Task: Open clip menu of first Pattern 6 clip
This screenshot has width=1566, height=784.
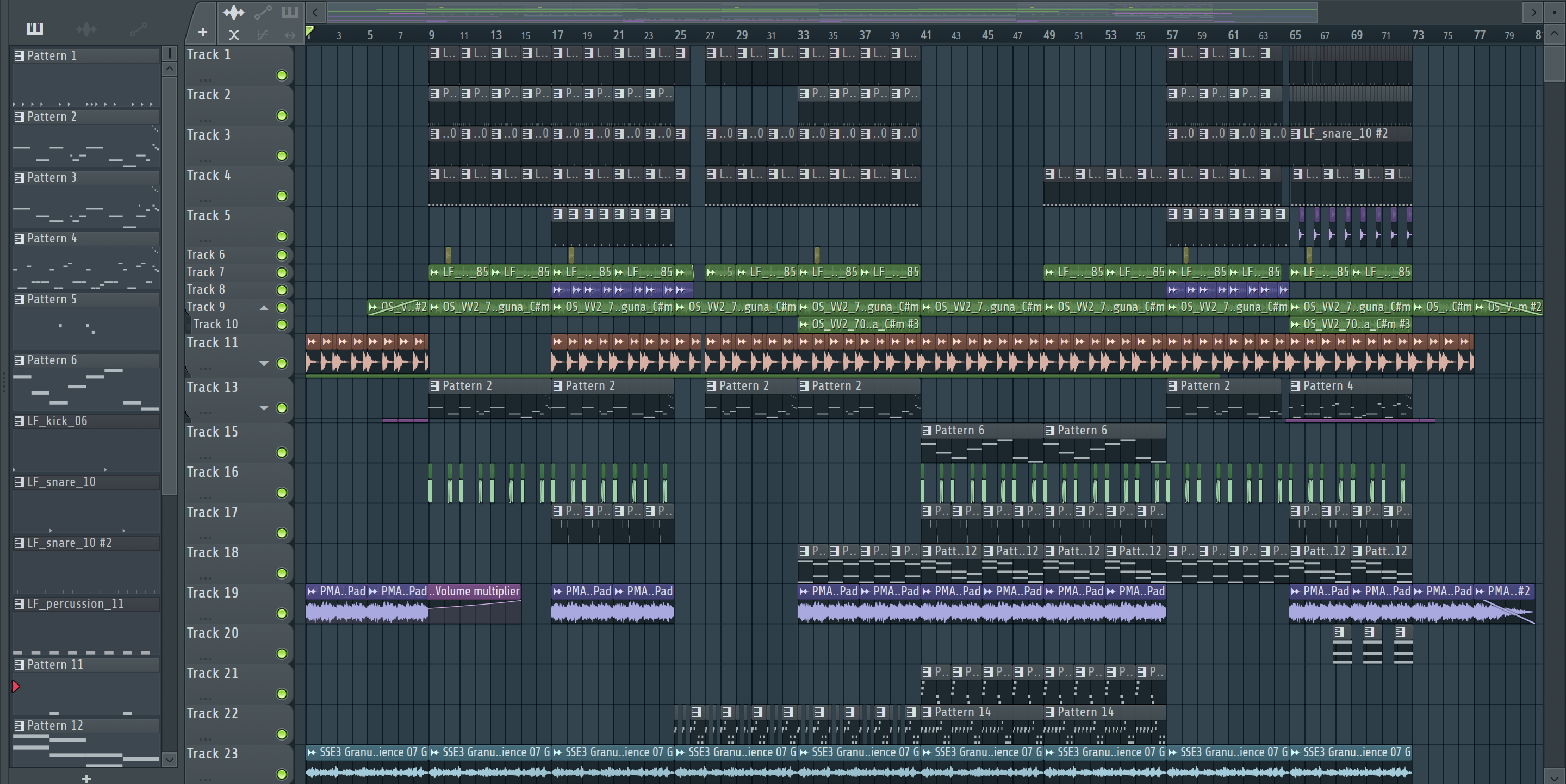Action: [x=927, y=430]
